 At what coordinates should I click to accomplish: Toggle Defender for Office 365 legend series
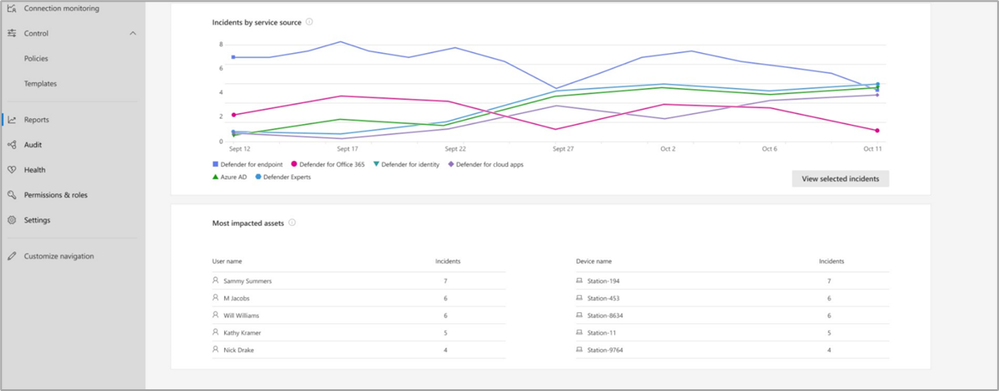tap(327, 164)
